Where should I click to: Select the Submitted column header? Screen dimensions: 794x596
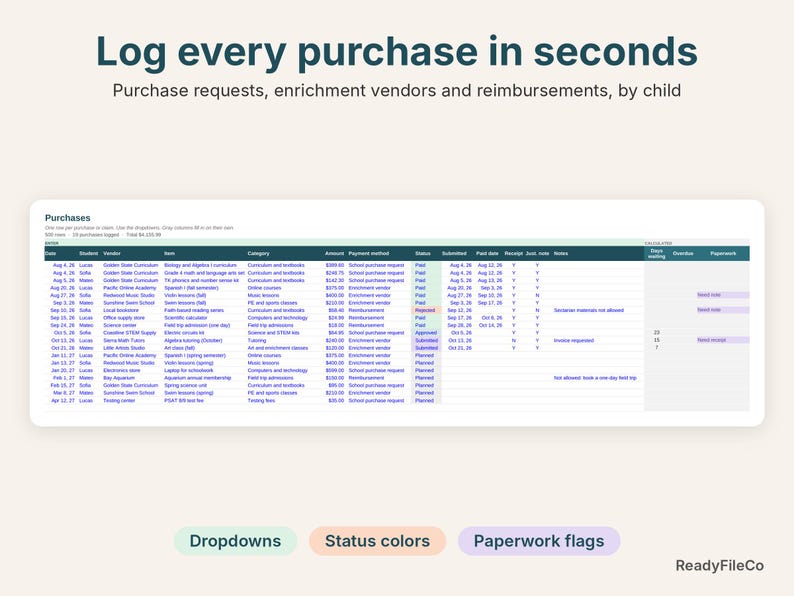(x=454, y=253)
